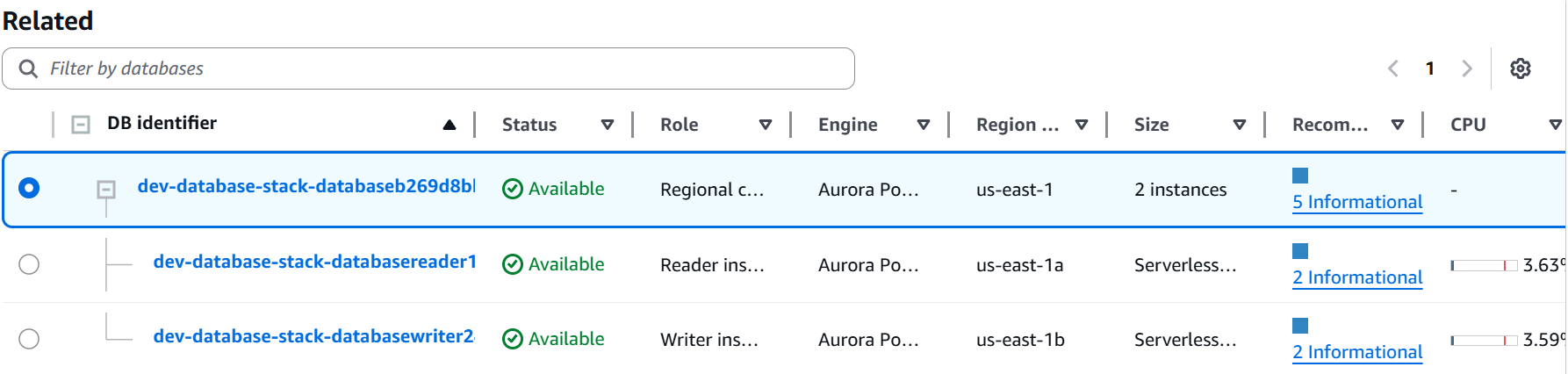Click 3.63% CPU value
This screenshot has height=374, width=1568.
coord(1544,265)
